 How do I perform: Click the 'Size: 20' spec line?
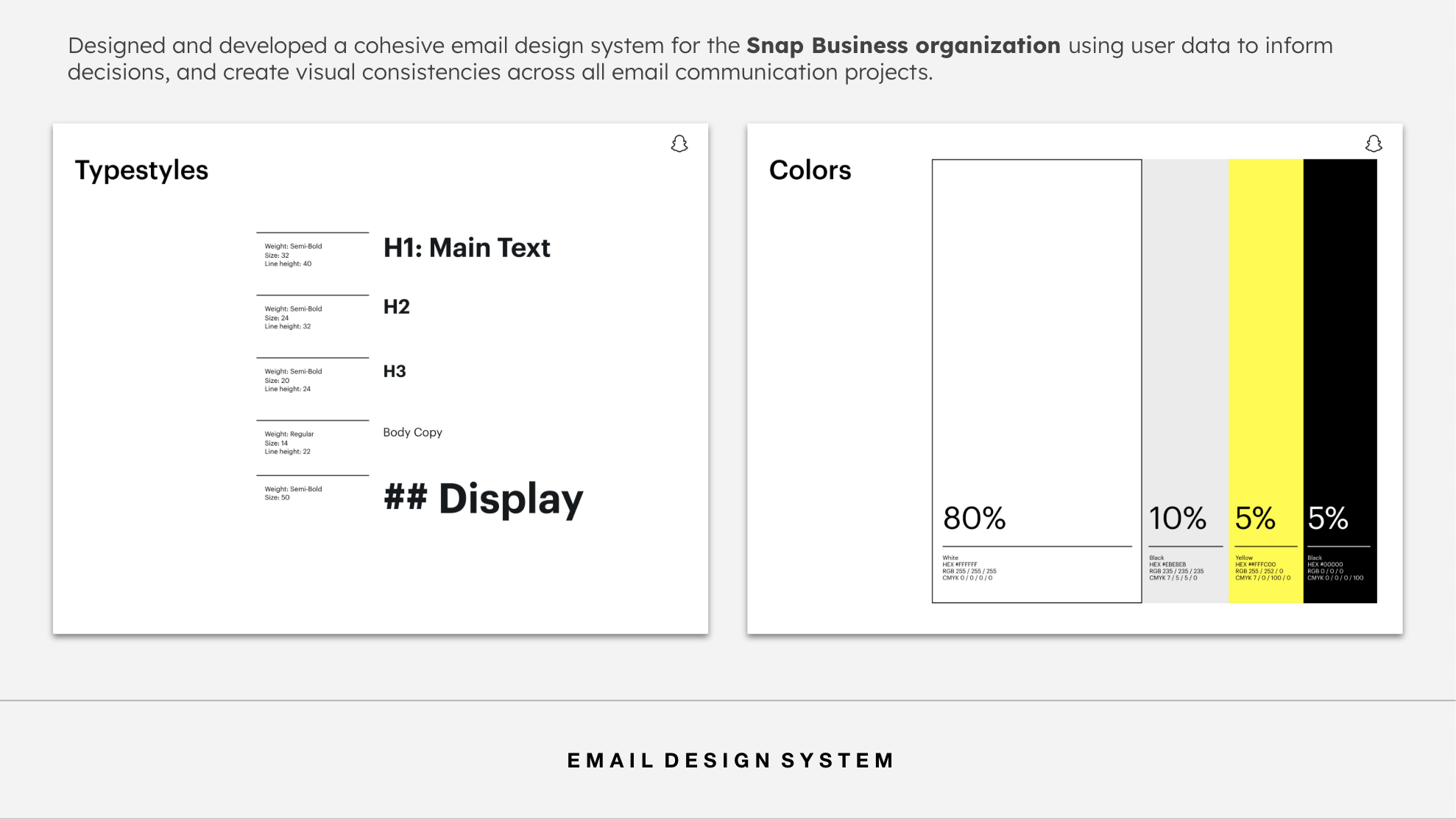point(277,381)
